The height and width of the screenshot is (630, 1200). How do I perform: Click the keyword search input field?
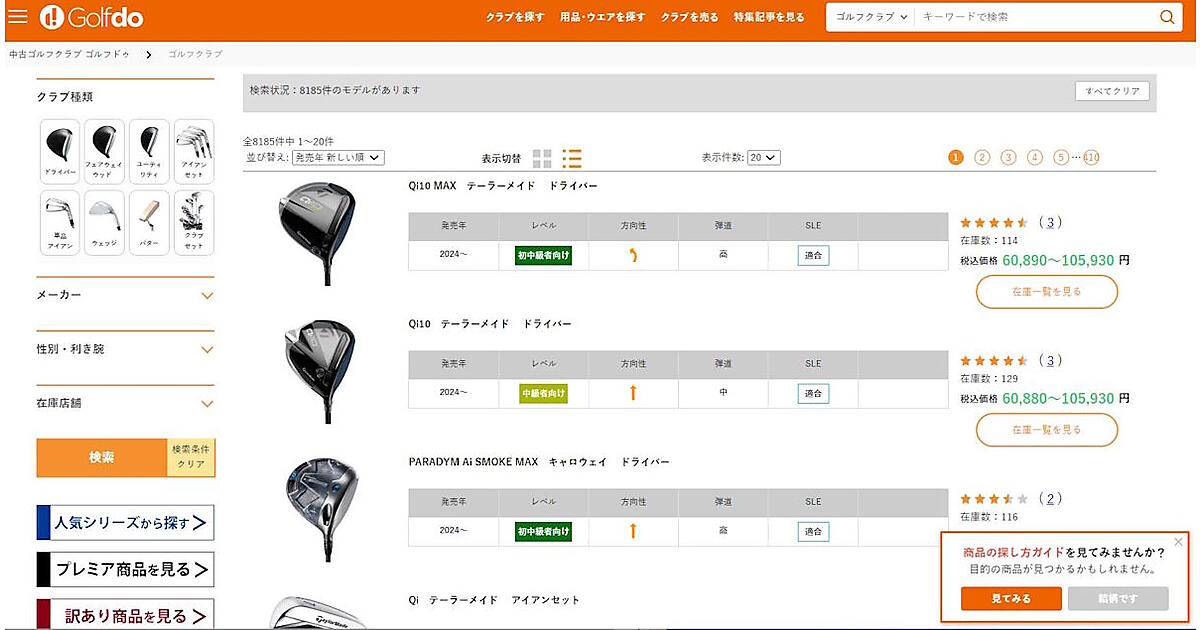pyautogui.click(x=1035, y=17)
